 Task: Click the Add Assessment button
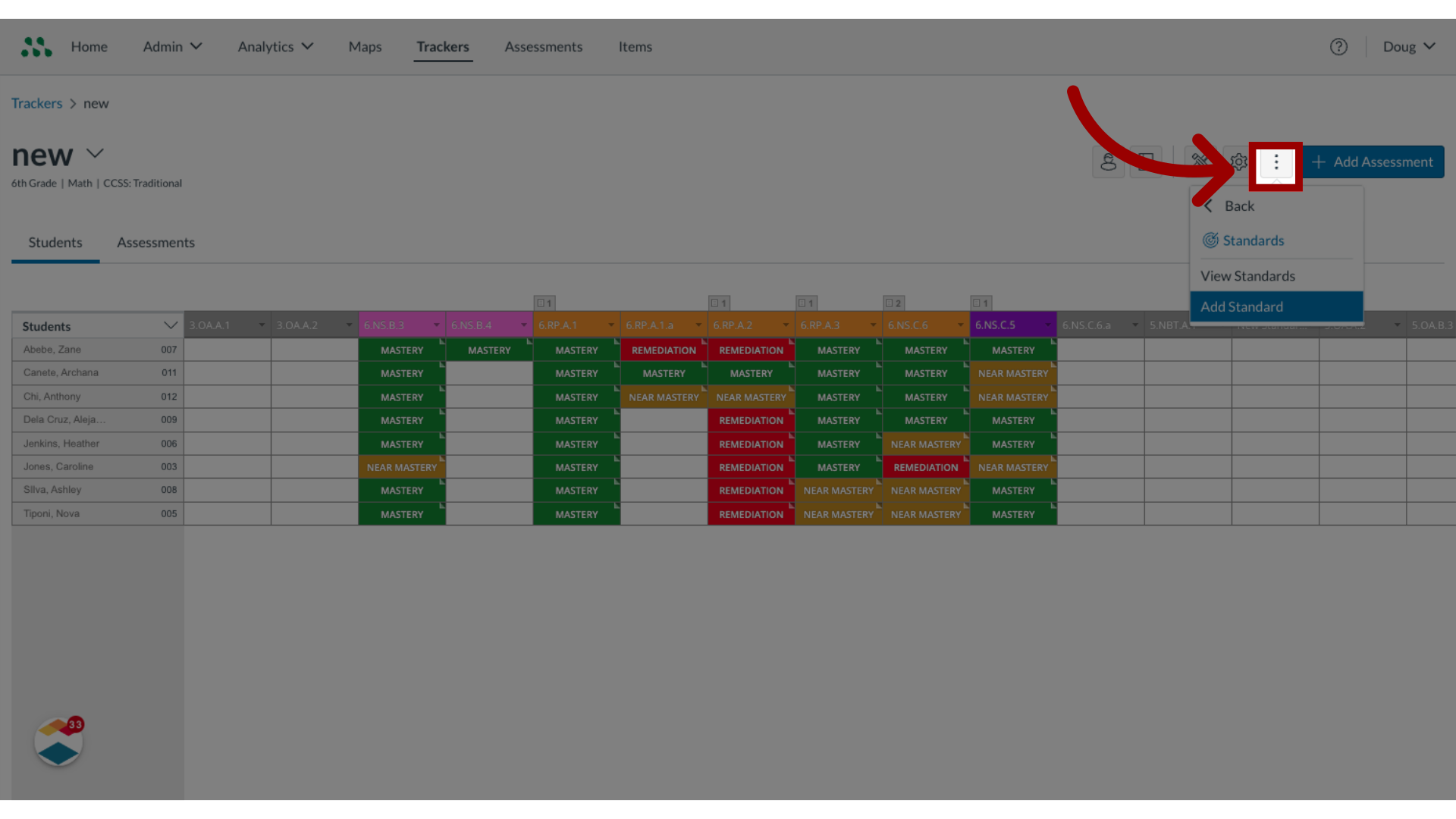1374,161
